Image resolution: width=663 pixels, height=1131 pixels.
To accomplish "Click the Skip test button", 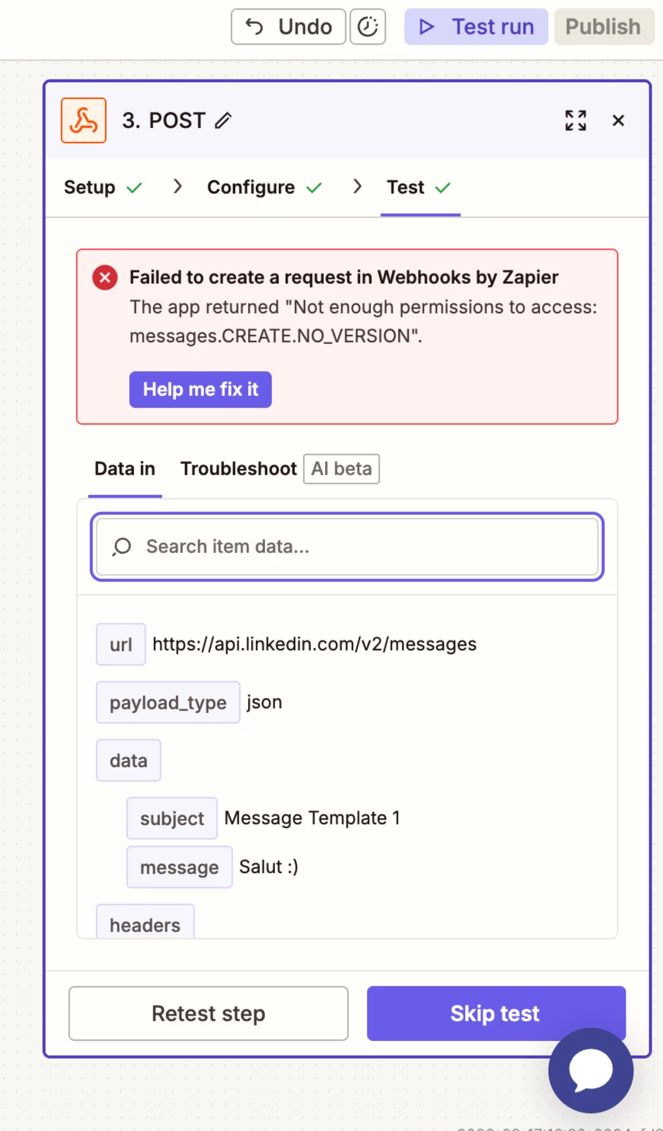I will (x=495, y=1013).
